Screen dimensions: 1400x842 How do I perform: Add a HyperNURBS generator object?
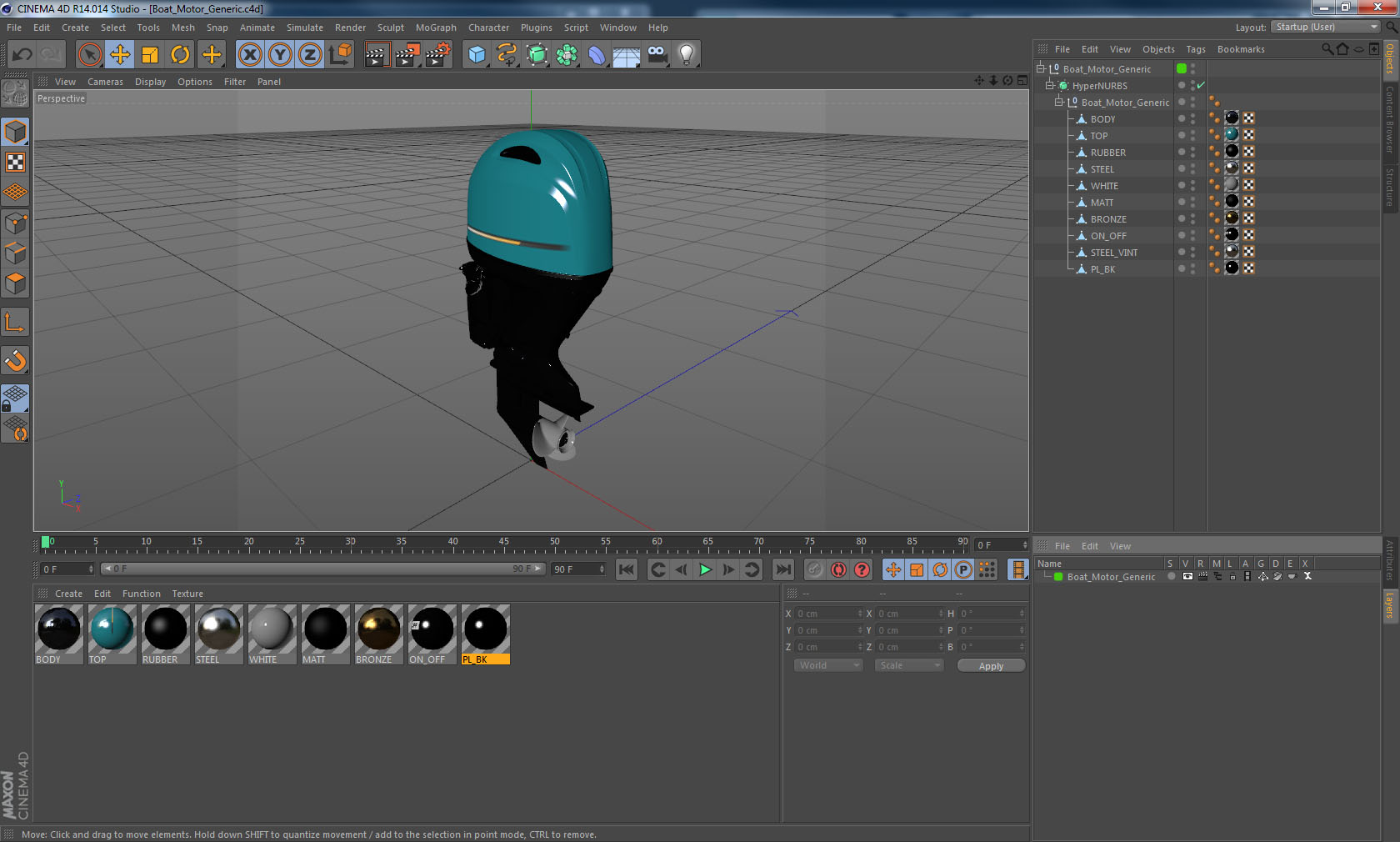[537, 55]
